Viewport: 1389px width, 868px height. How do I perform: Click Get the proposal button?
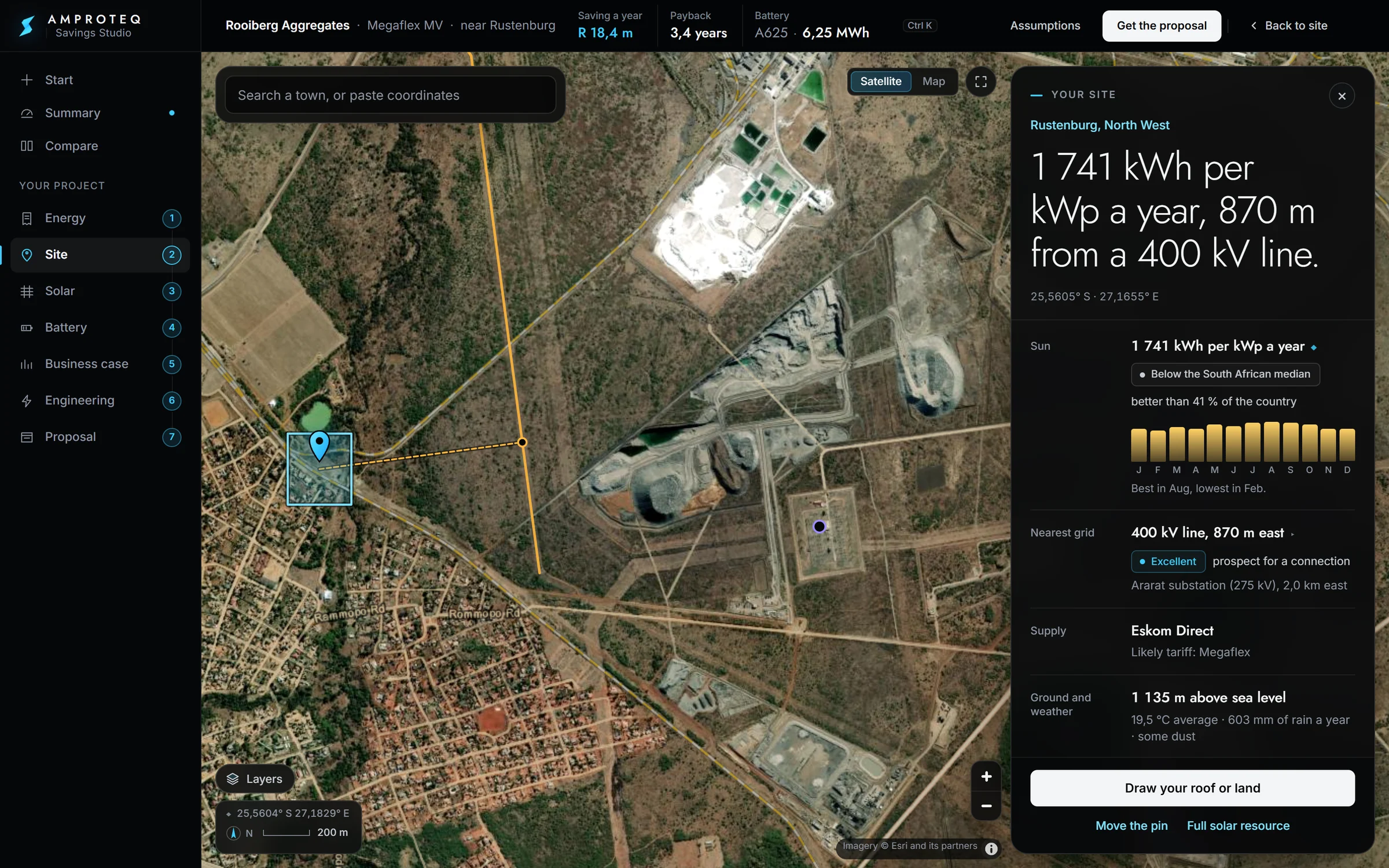(1161, 25)
